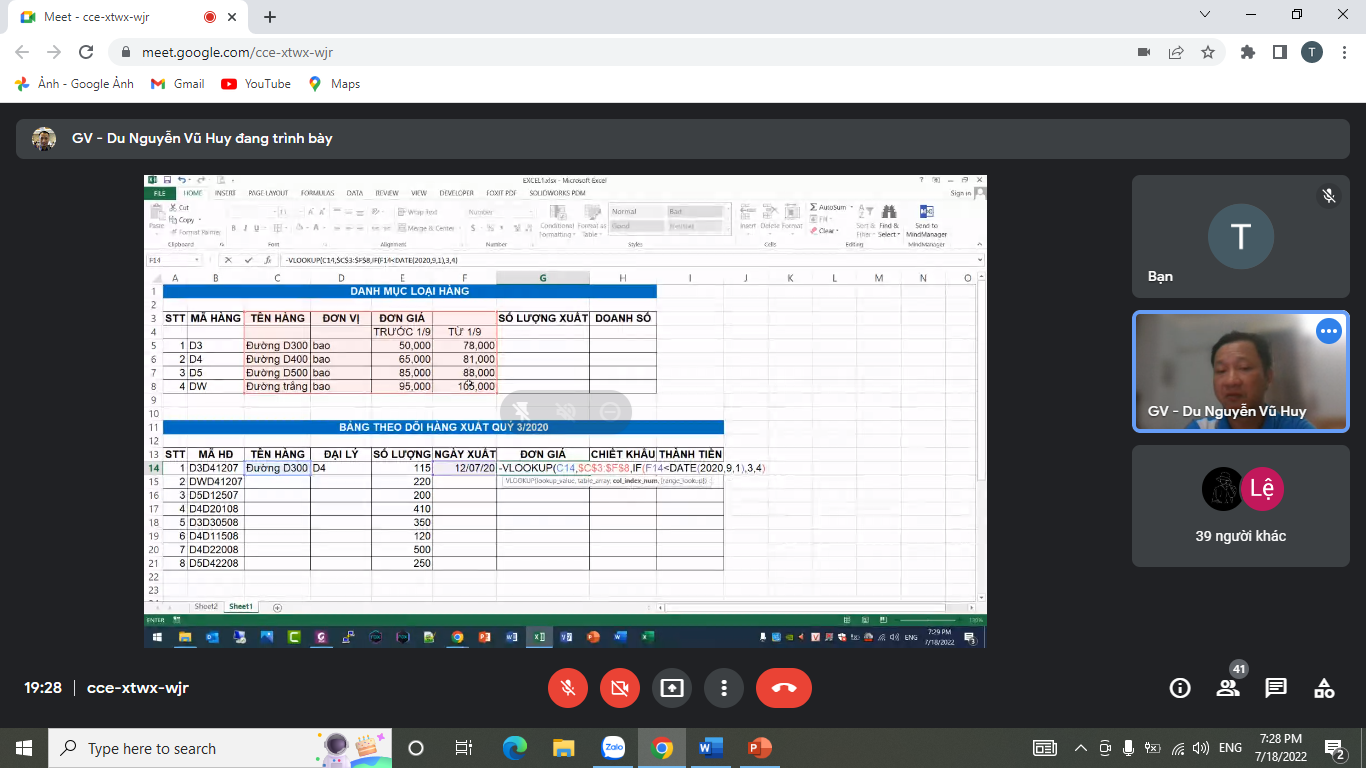Open the meeting details info icon
This screenshot has width=1366, height=768.
pyautogui.click(x=1180, y=688)
